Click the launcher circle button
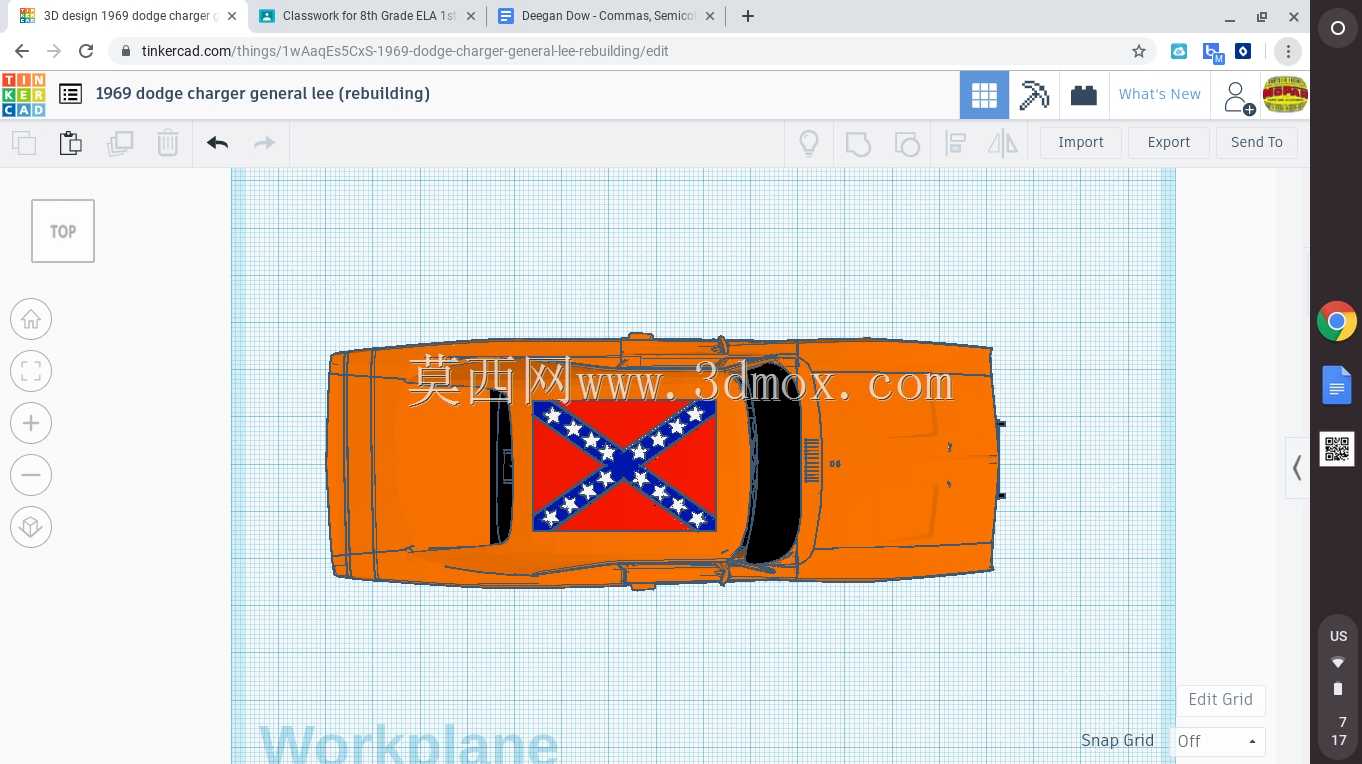Viewport: 1362px width, 764px height. pyautogui.click(x=1337, y=29)
